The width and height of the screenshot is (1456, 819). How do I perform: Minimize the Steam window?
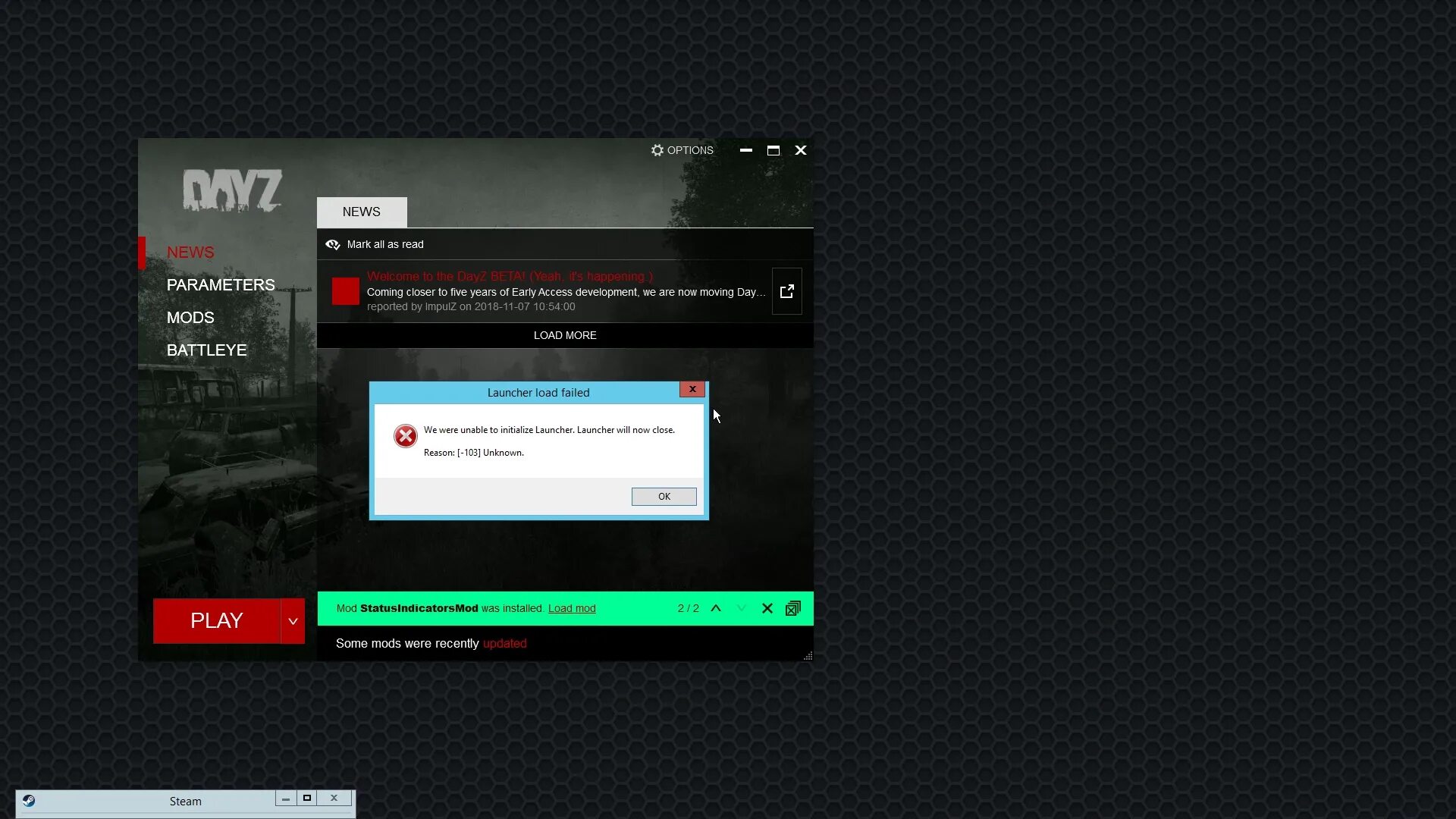coord(286,799)
